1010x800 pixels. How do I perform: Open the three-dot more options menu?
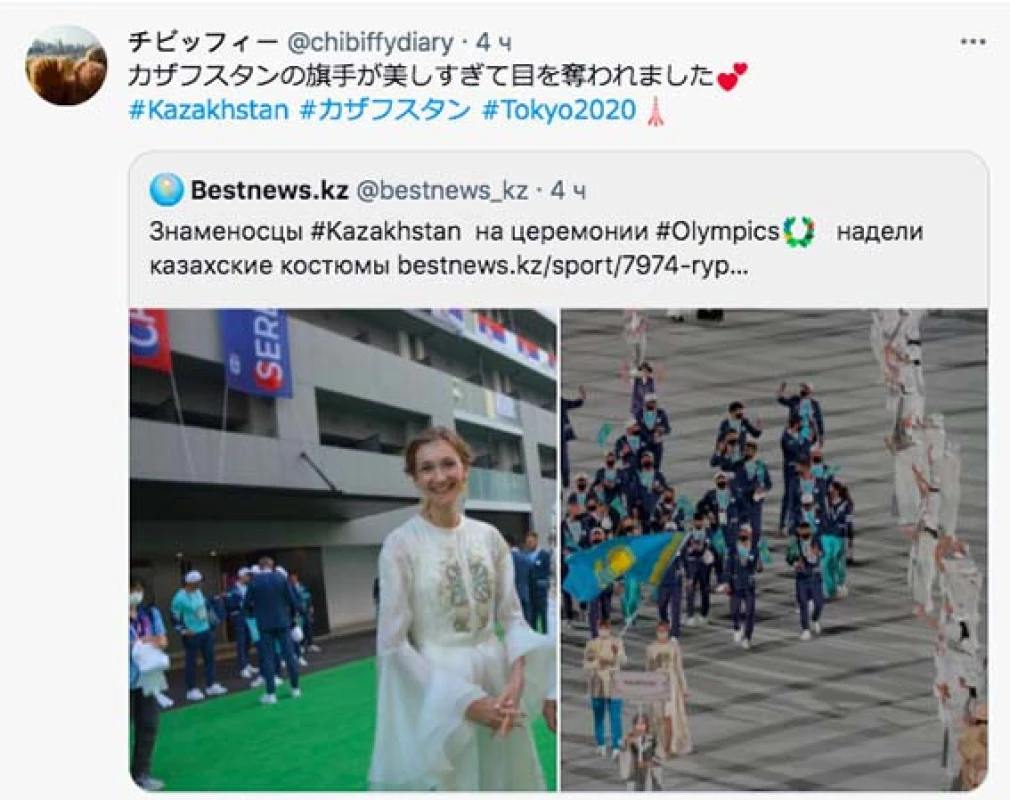click(x=973, y=42)
